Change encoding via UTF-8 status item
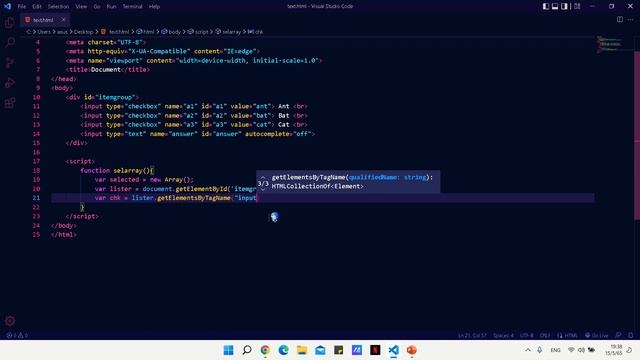Image resolution: width=640 pixels, height=360 pixels. pyautogui.click(x=527, y=336)
